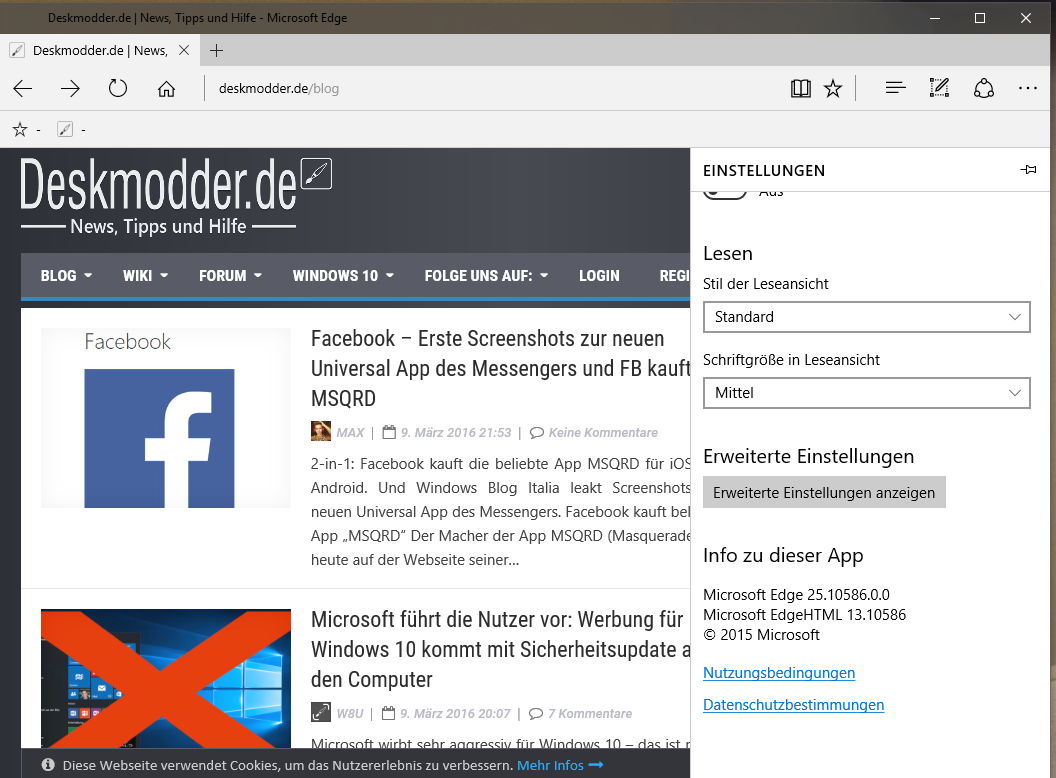Click the speech bubble icon beside 7 Kommentare

(536, 713)
